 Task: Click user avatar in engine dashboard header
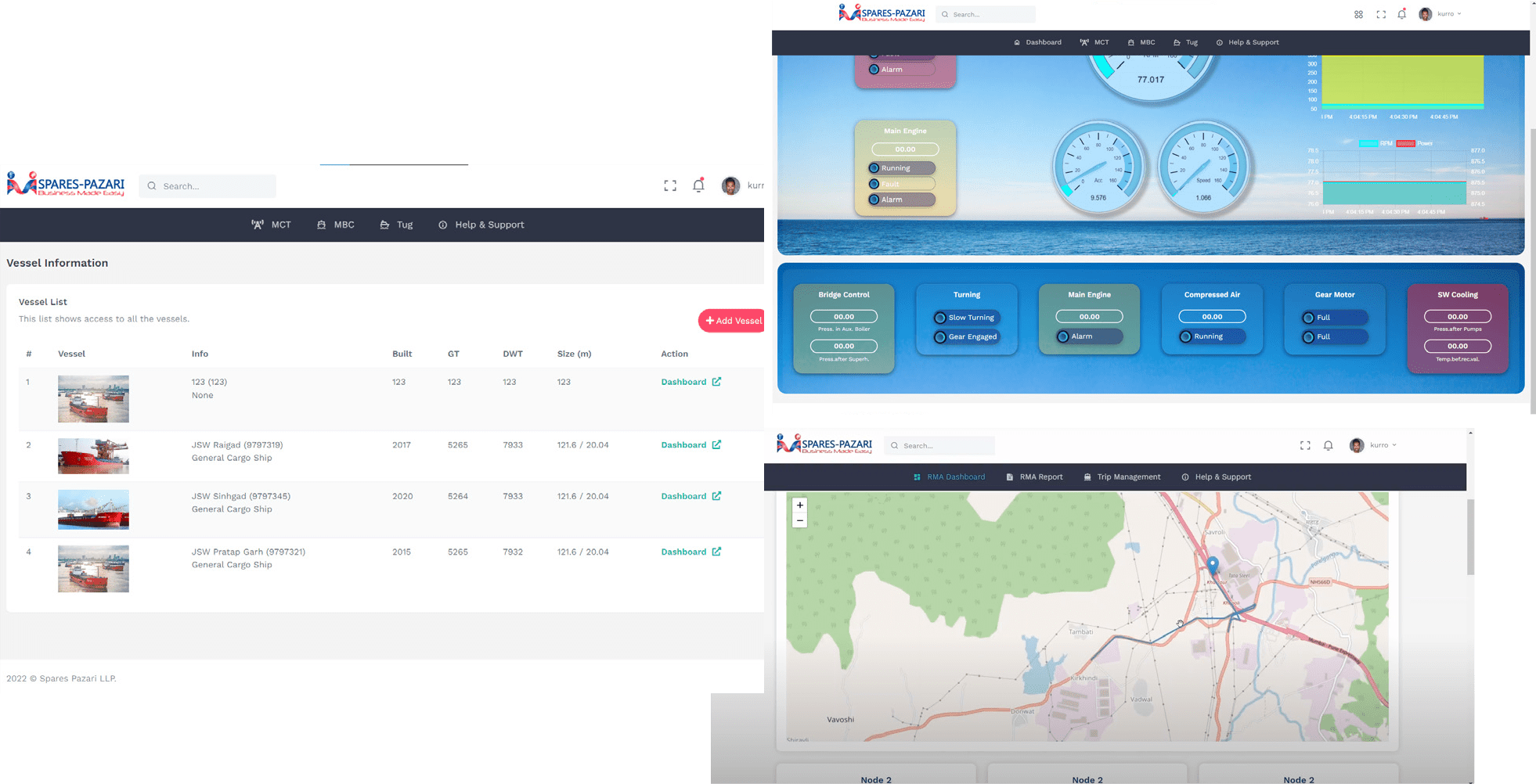pos(1426,14)
